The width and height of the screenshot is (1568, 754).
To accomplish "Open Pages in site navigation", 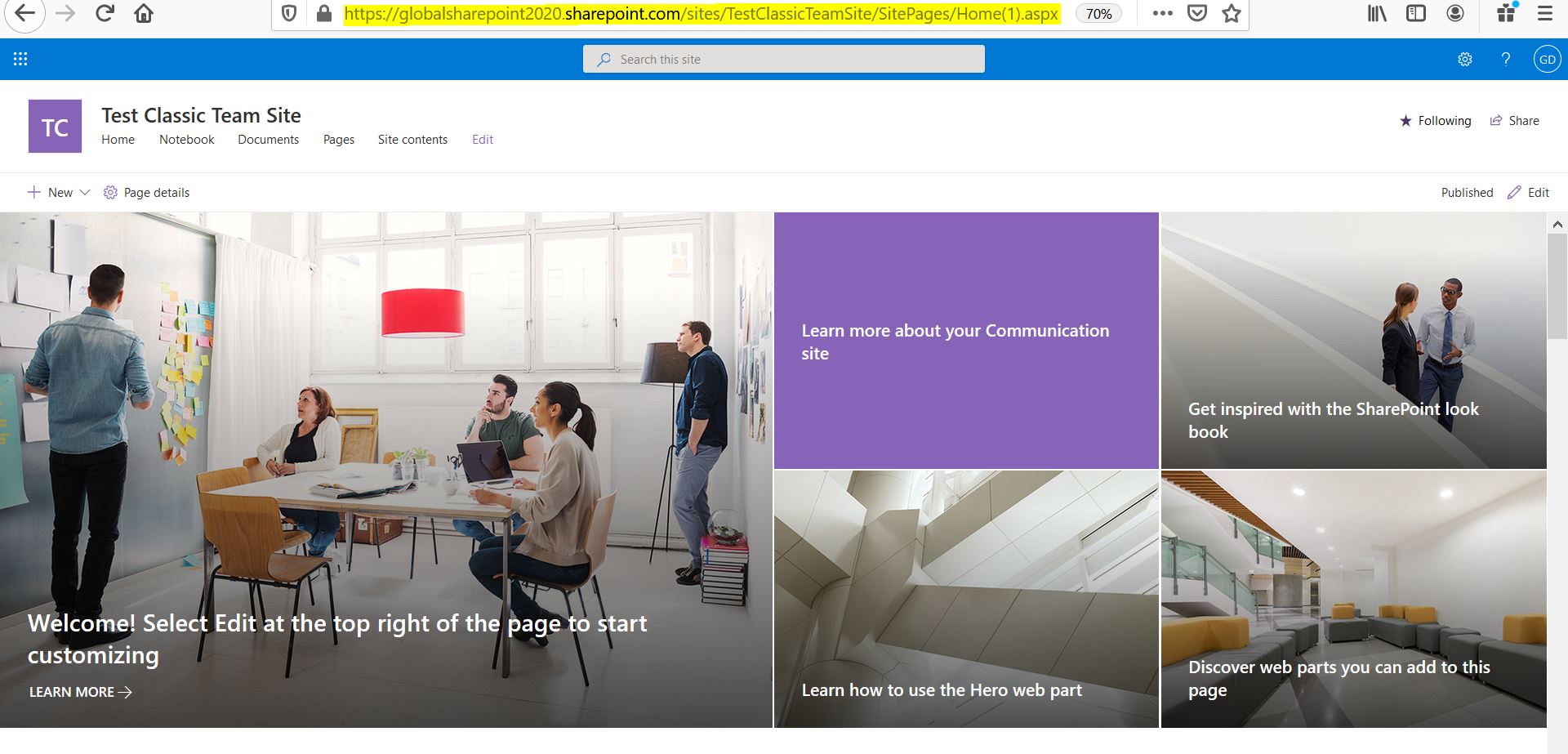I will coord(339,140).
